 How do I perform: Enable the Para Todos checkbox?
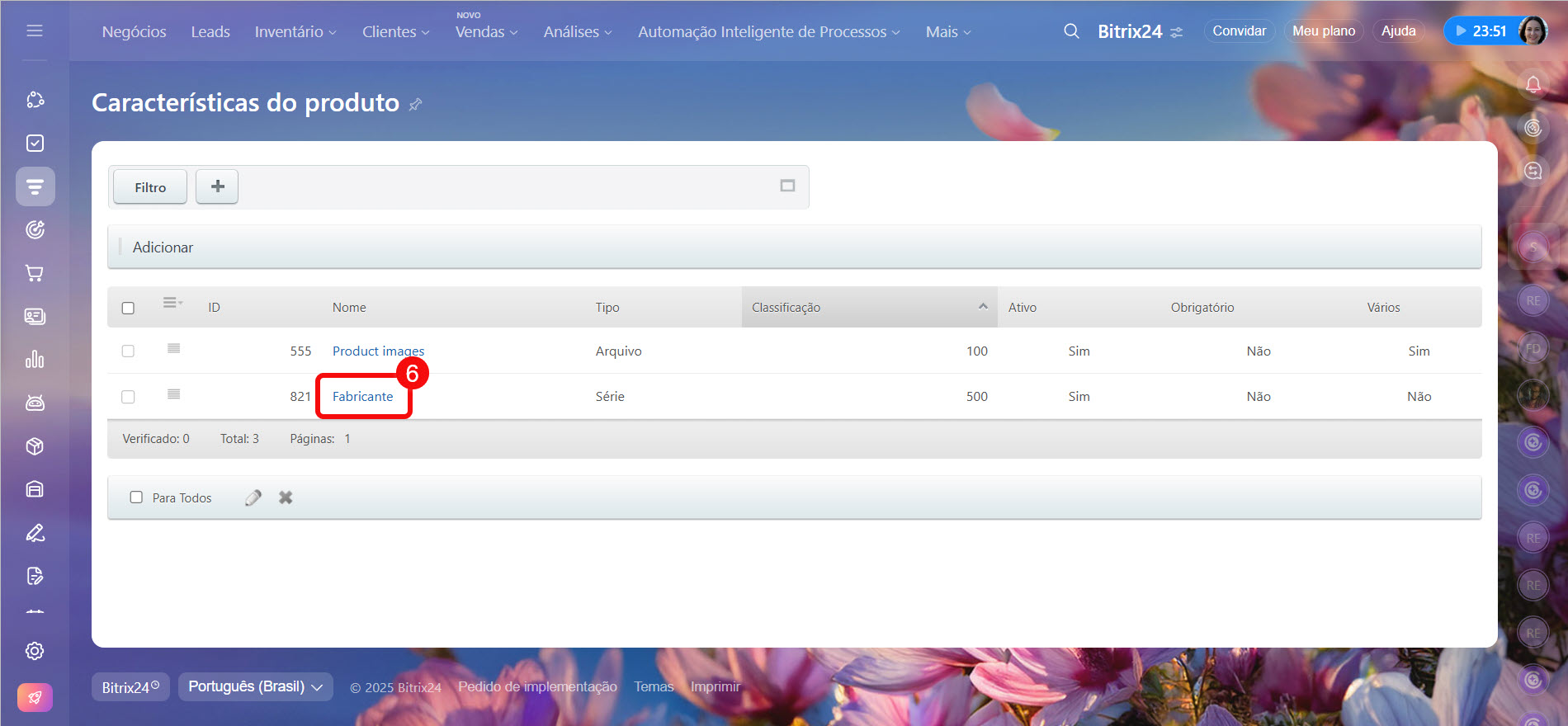pos(136,497)
